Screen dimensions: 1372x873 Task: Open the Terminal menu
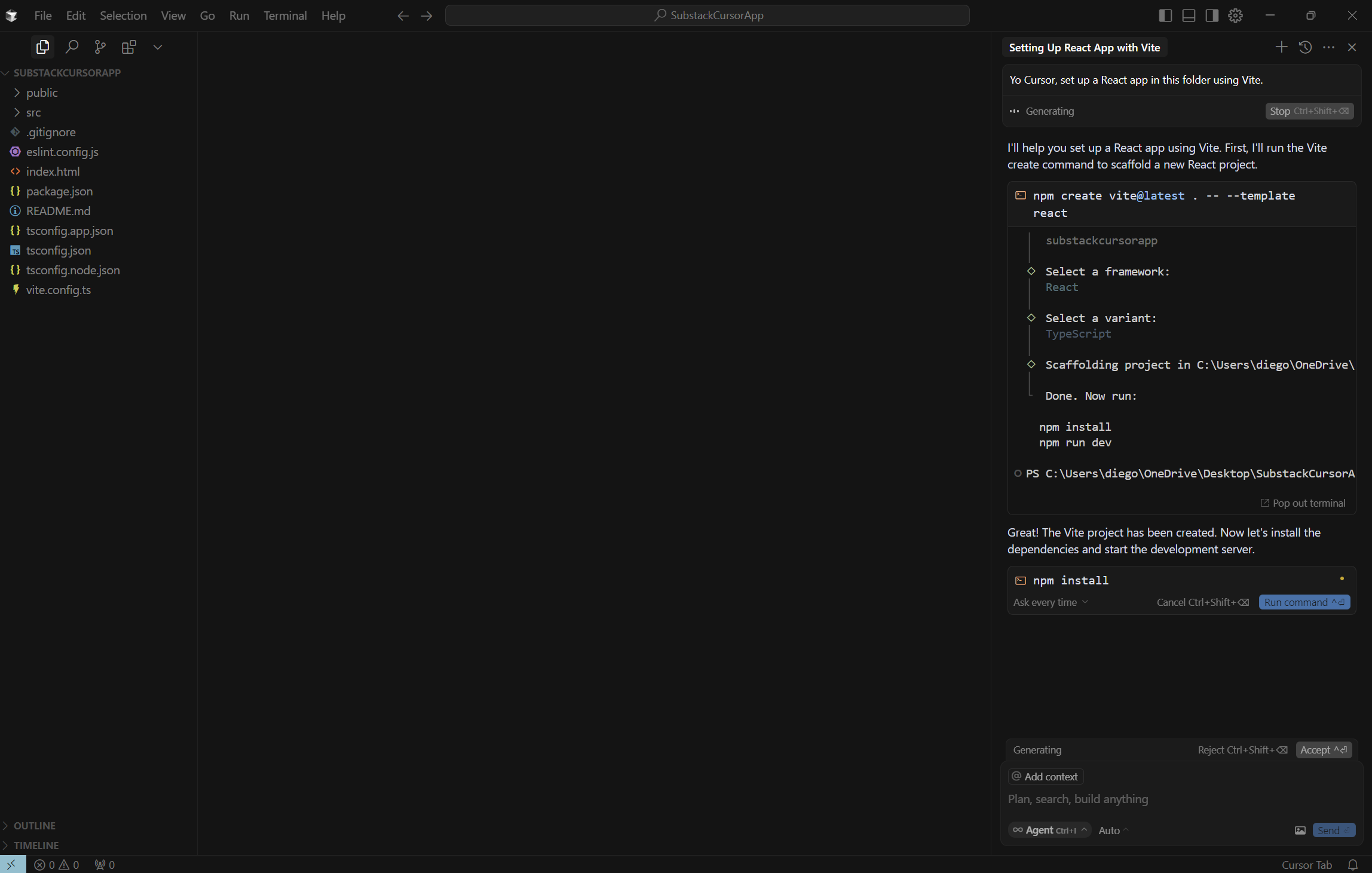click(x=285, y=16)
